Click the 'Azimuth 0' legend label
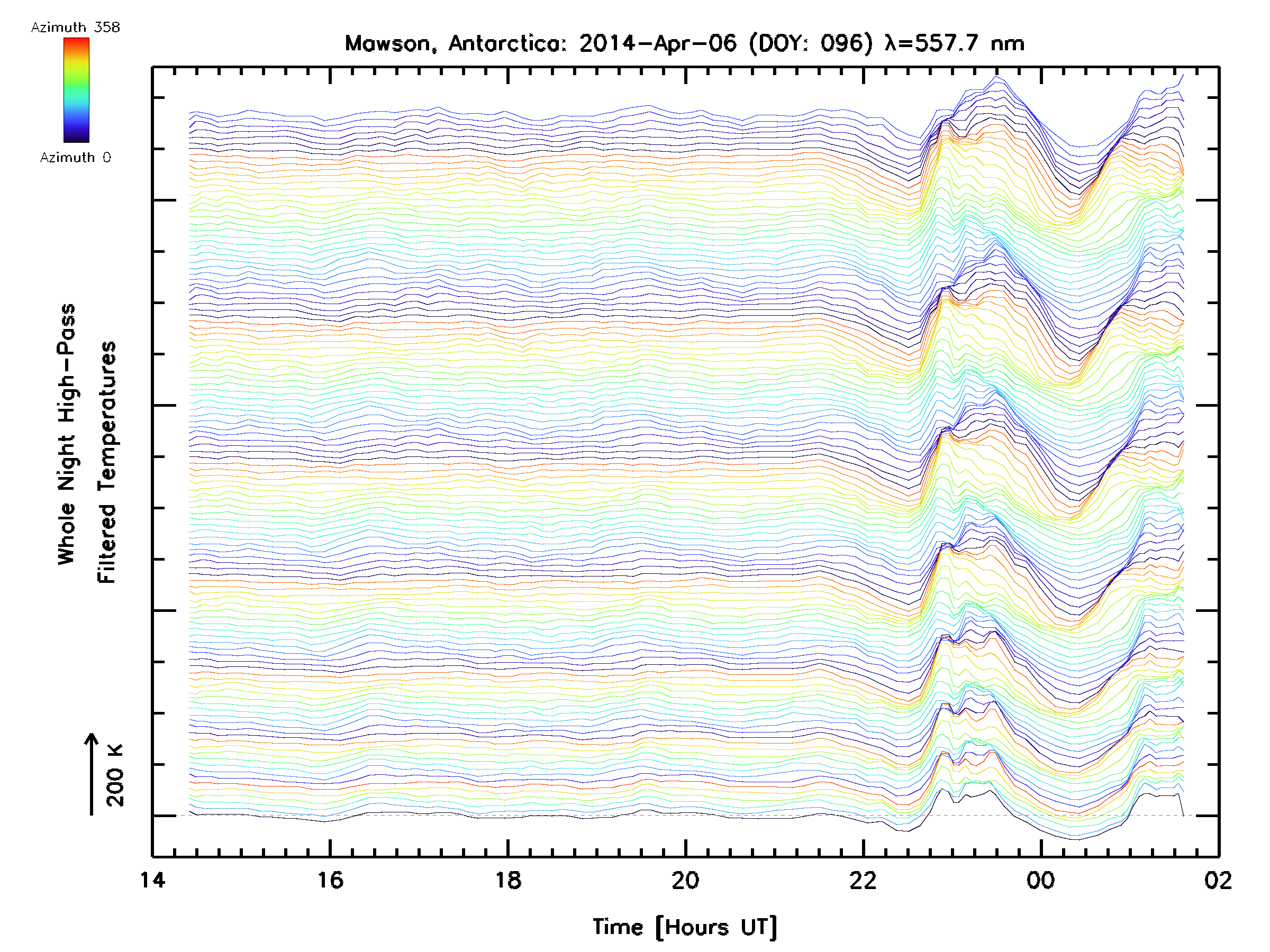Viewport: 1270px width, 952px height. [x=75, y=158]
